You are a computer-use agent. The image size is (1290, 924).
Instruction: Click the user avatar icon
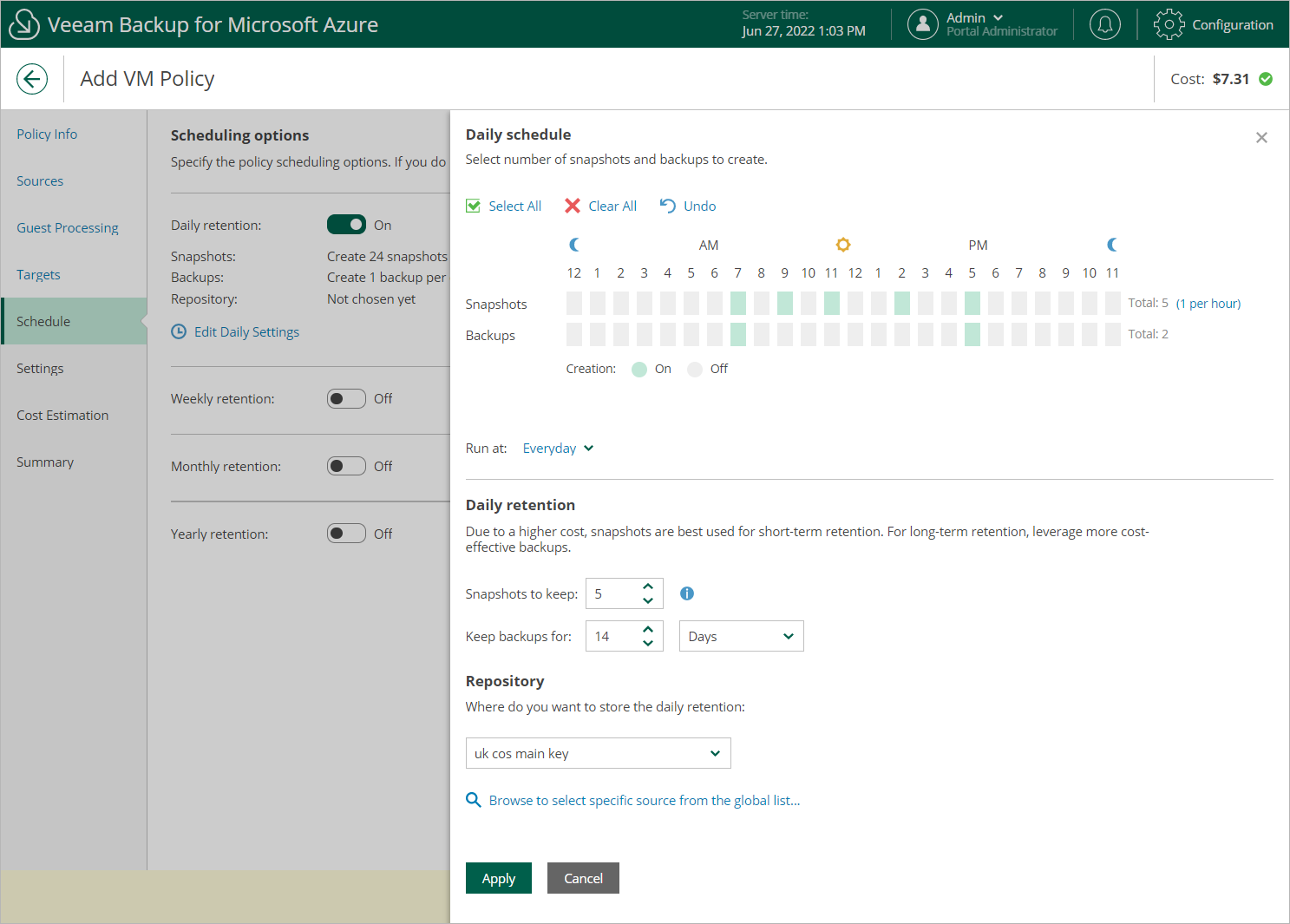[923, 24]
